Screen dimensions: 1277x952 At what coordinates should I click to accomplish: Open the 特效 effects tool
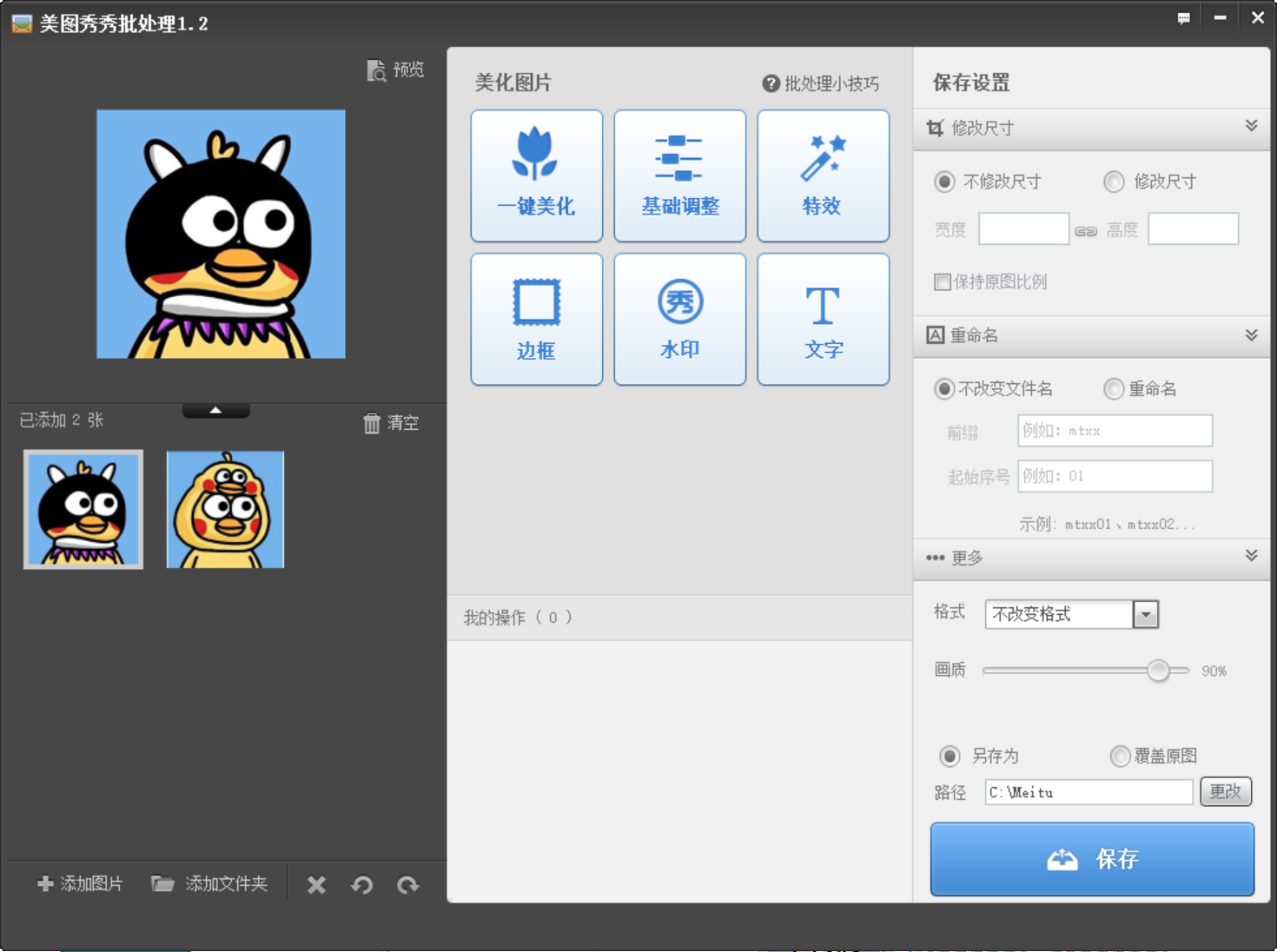pyautogui.click(x=823, y=176)
